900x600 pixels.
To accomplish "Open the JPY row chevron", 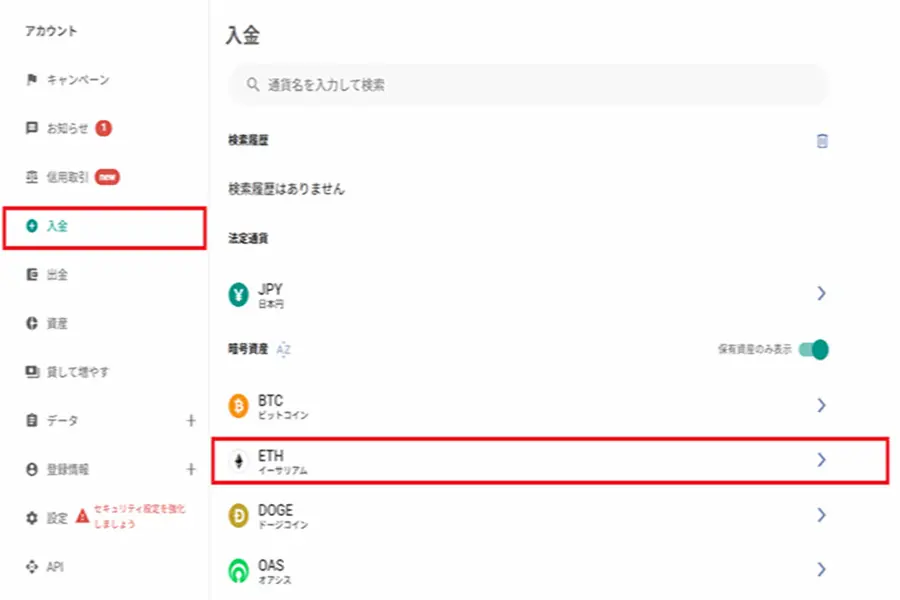I will pos(822,293).
